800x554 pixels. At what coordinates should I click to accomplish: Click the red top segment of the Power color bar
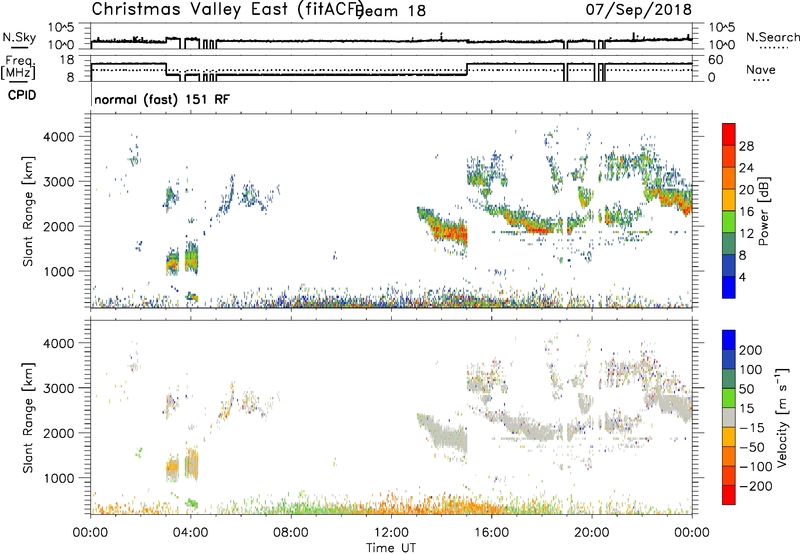pos(729,134)
